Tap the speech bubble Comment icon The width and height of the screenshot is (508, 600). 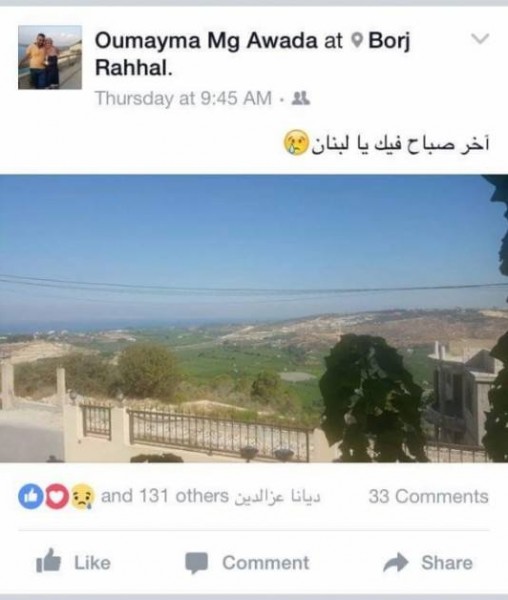[197, 562]
